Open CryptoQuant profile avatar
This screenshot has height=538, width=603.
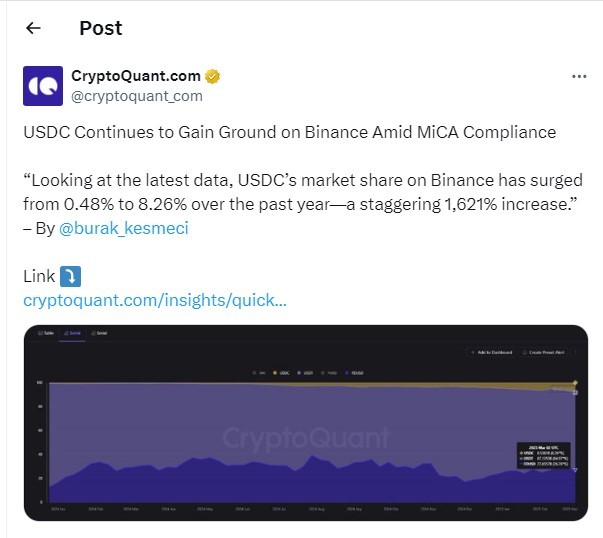pyautogui.click(x=43, y=86)
